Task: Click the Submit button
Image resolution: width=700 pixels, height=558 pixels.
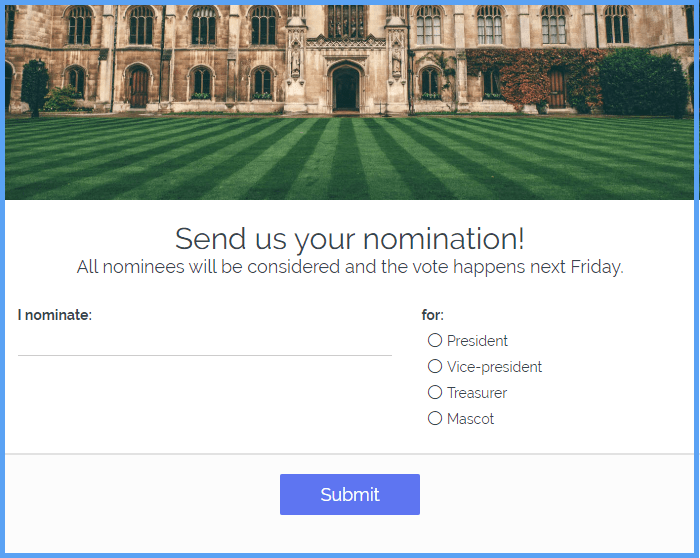Action: click(x=350, y=495)
